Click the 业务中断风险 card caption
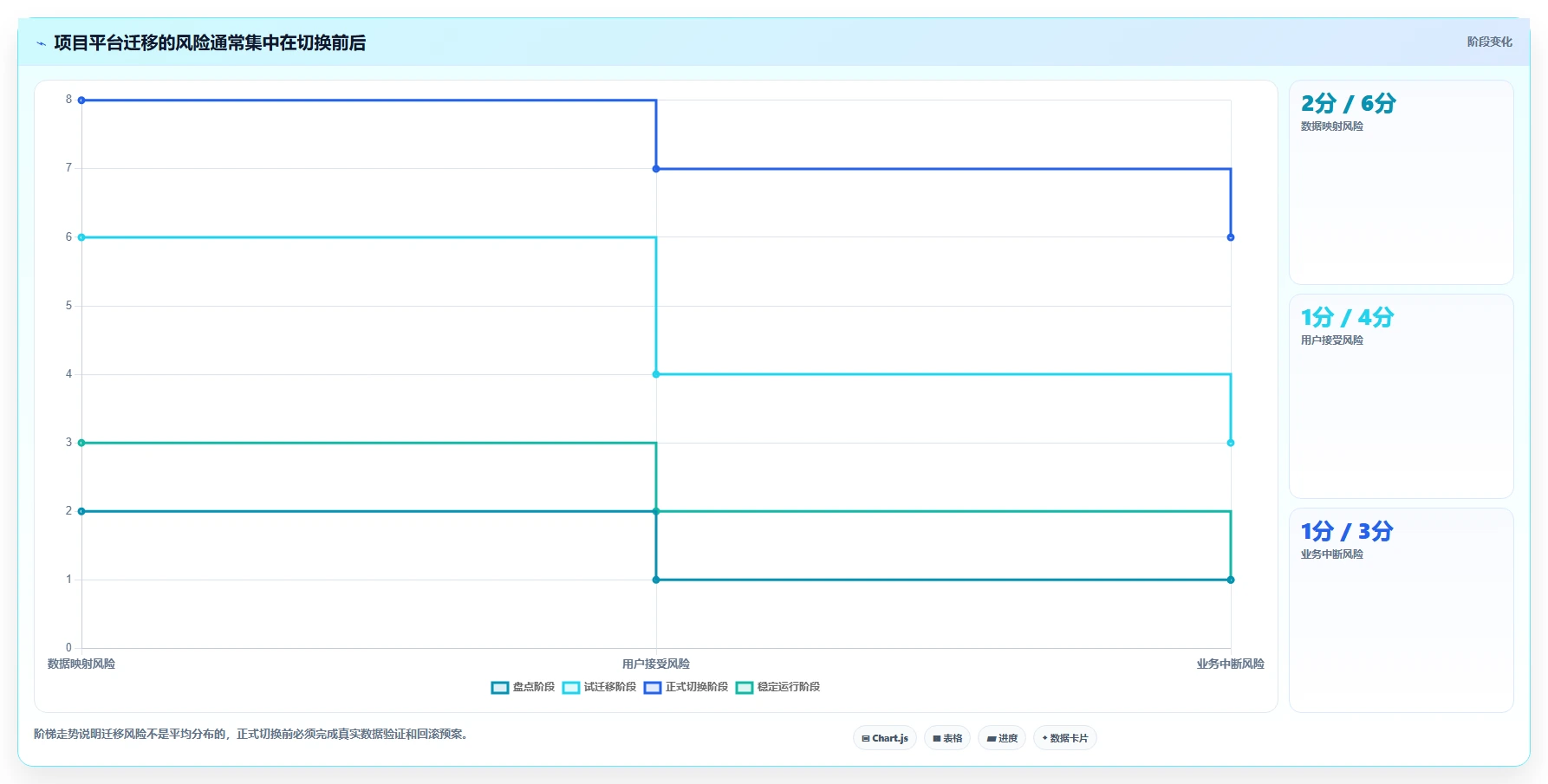This screenshot has width=1548, height=784. (1331, 554)
